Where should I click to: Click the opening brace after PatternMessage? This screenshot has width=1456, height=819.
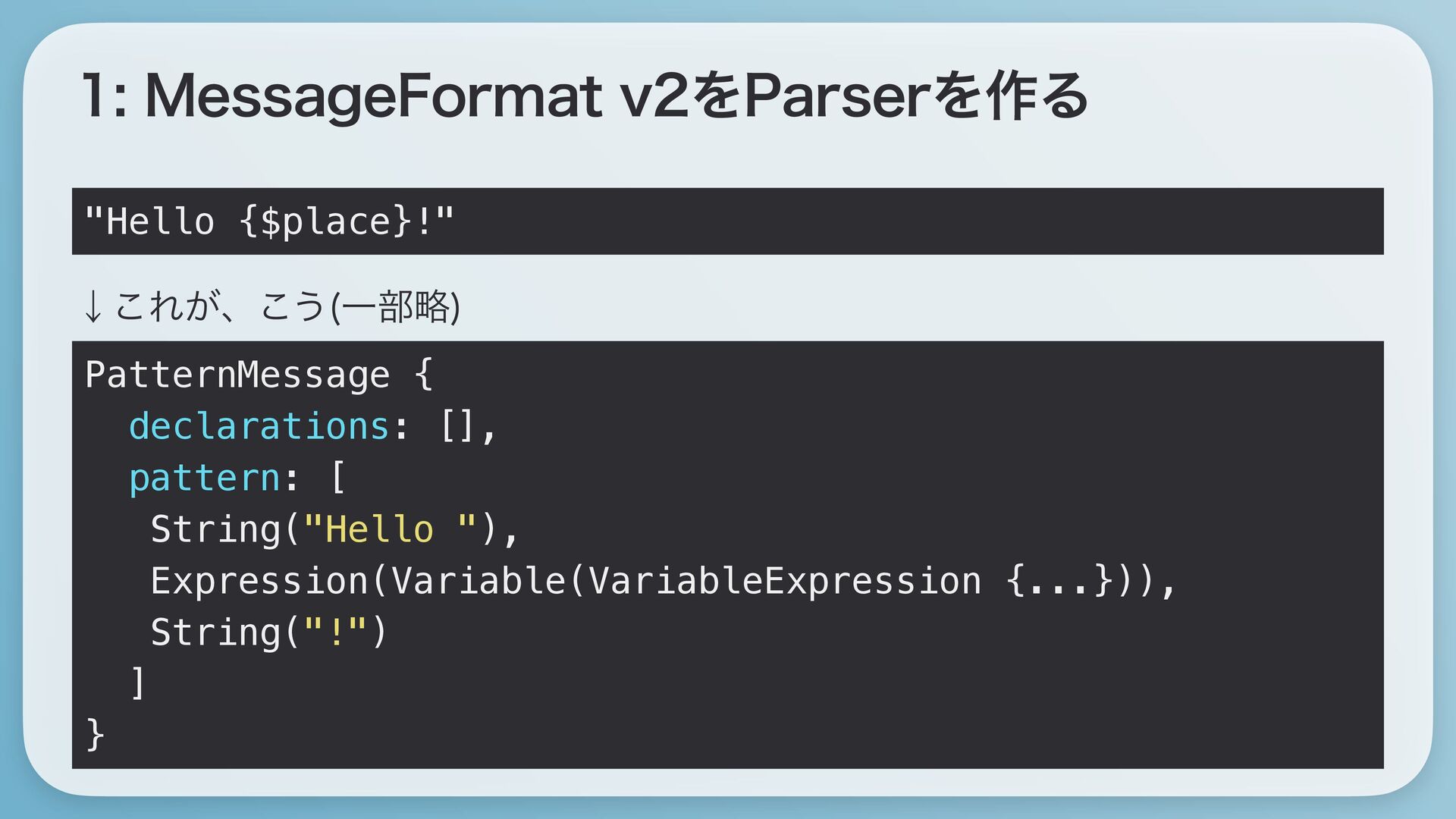point(423,375)
